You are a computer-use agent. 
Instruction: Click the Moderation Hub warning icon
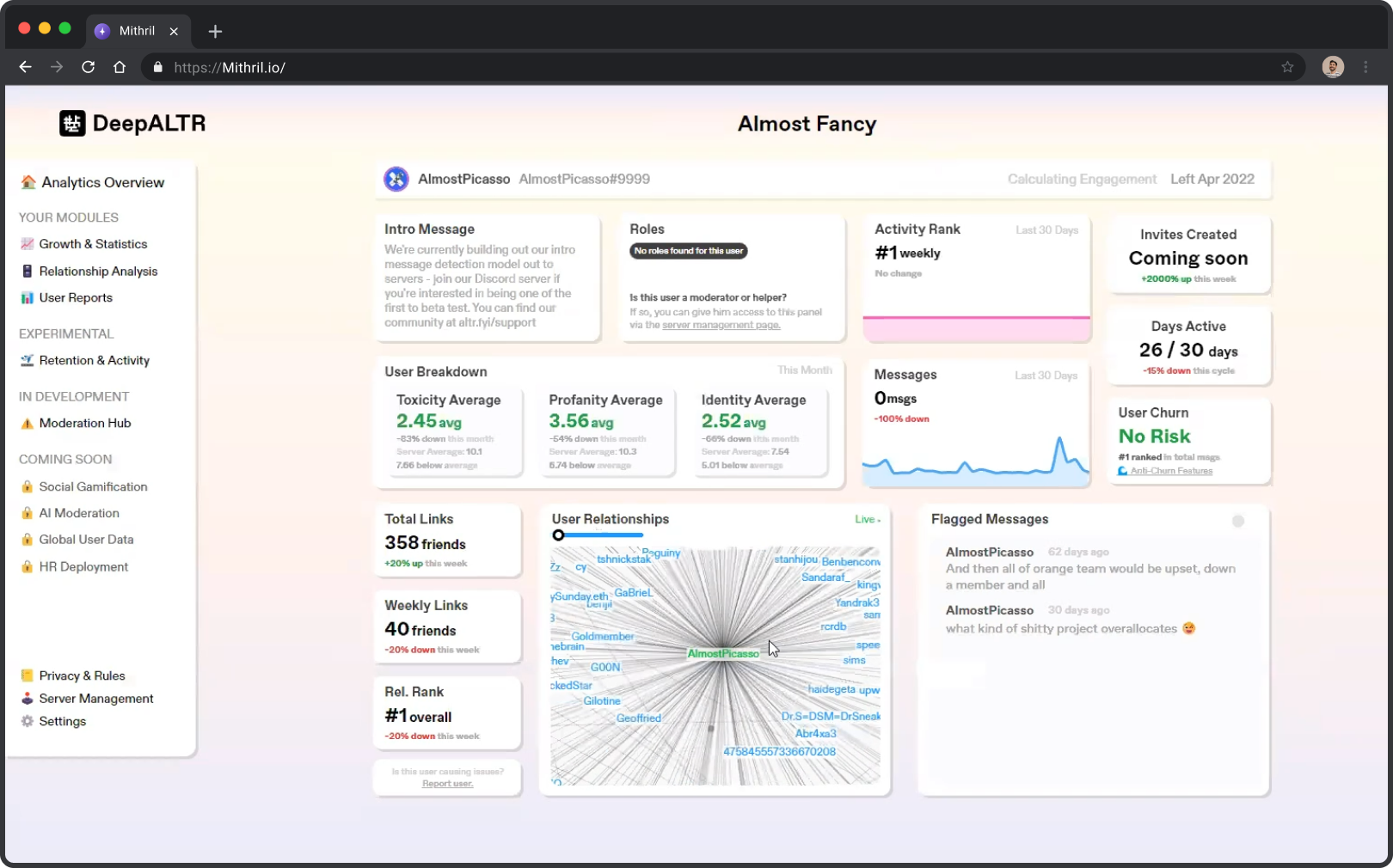click(x=28, y=423)
